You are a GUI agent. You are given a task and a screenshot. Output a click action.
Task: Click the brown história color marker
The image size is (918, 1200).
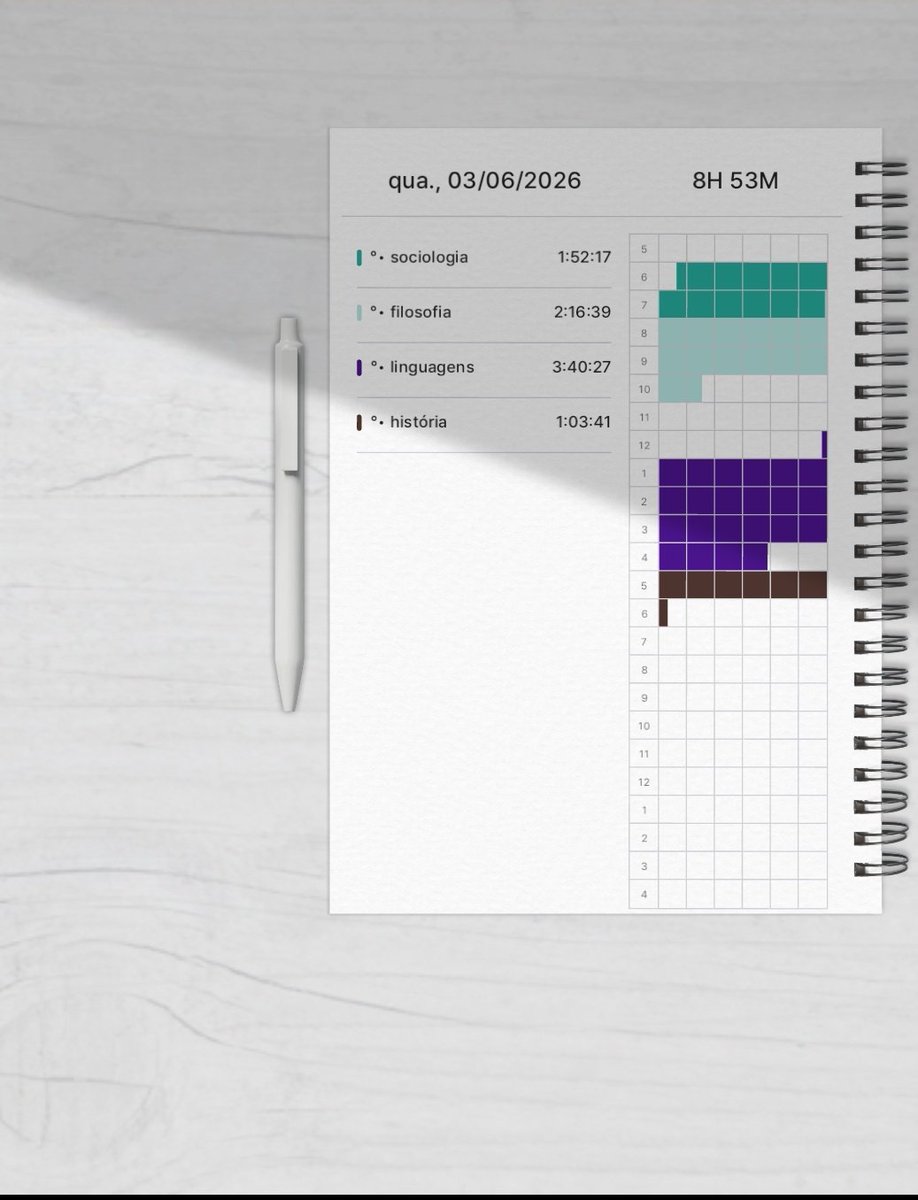359,423
